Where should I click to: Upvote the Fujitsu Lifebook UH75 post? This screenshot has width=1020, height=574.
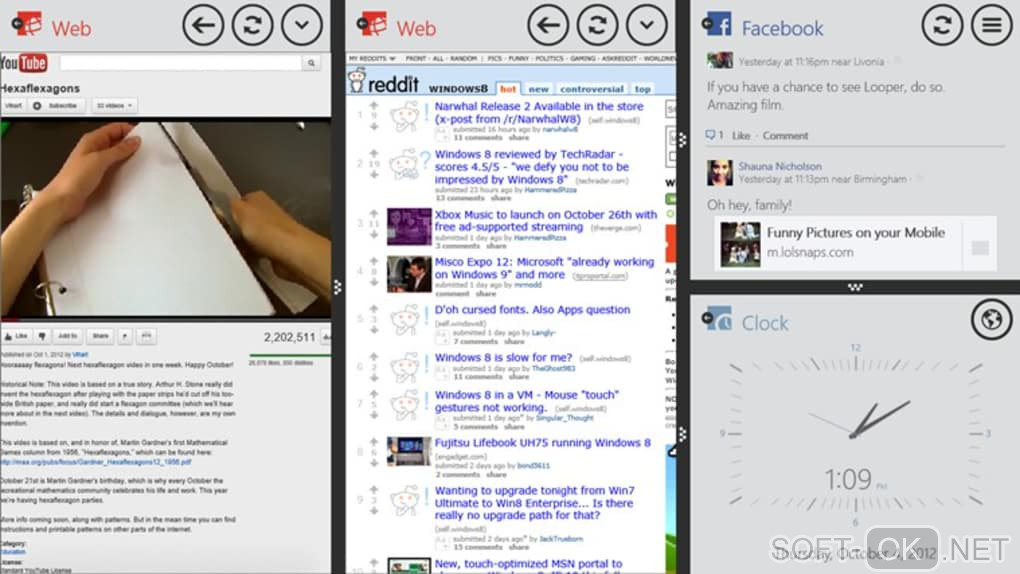pos(374,441)
